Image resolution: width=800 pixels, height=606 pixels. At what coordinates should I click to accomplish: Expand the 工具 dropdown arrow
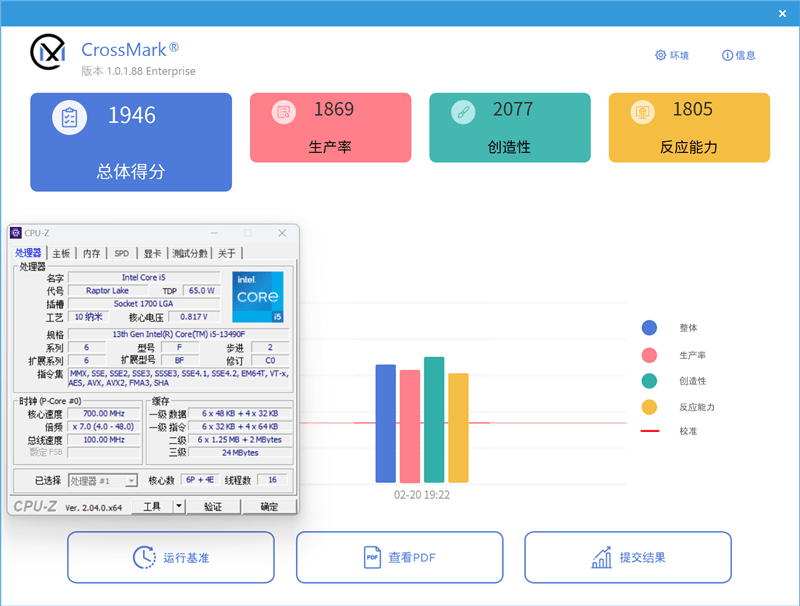click(179, 507)
